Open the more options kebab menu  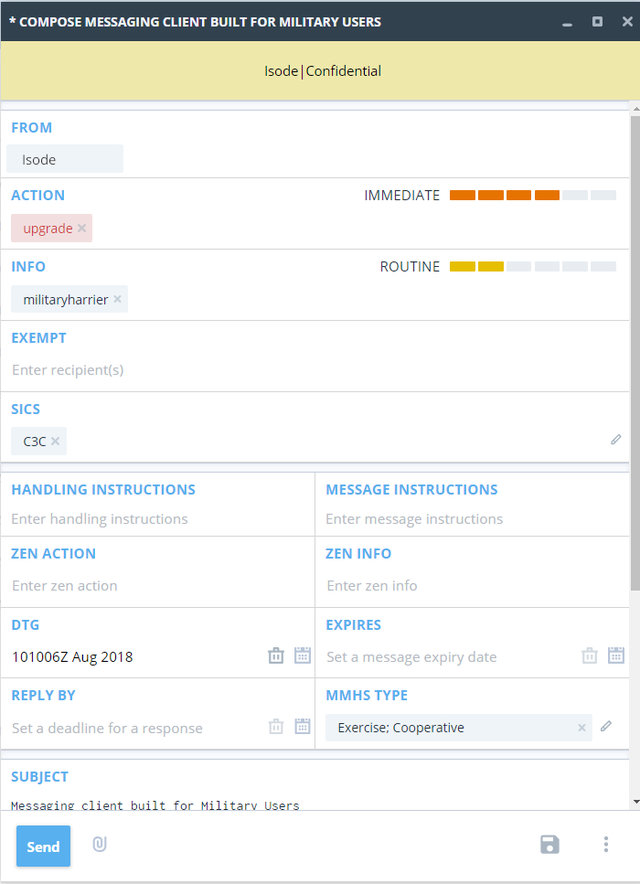[x=605, y=845]
